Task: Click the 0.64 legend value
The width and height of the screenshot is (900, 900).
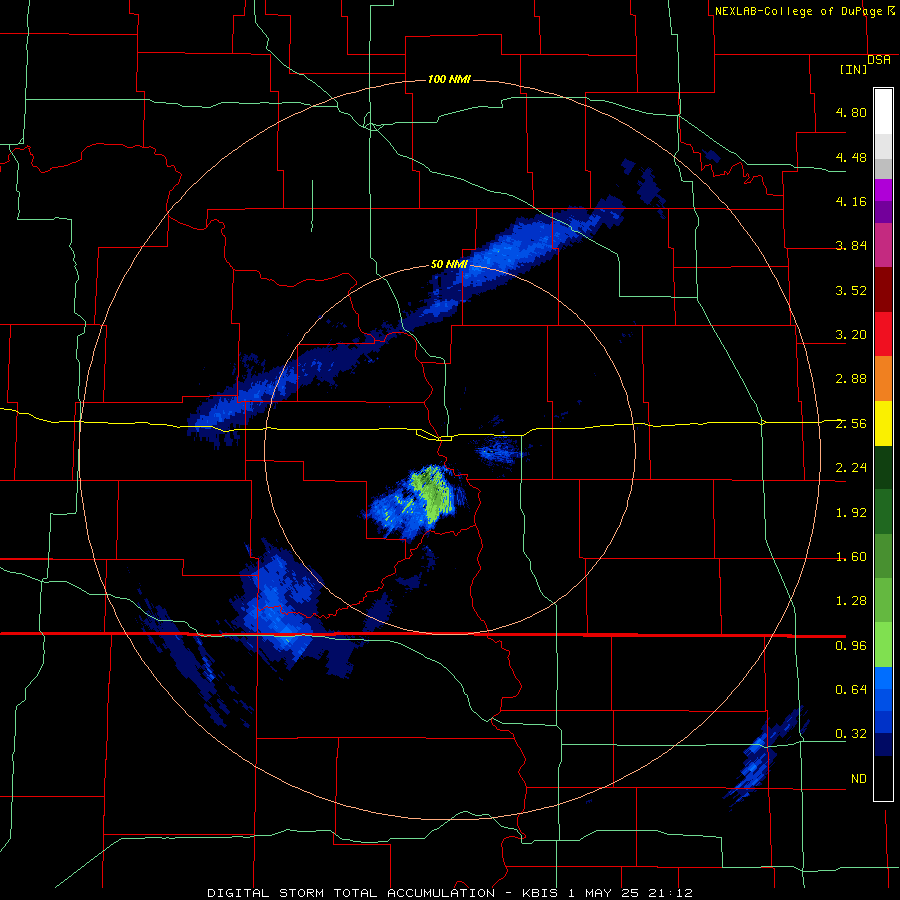Action: (851, 690)
